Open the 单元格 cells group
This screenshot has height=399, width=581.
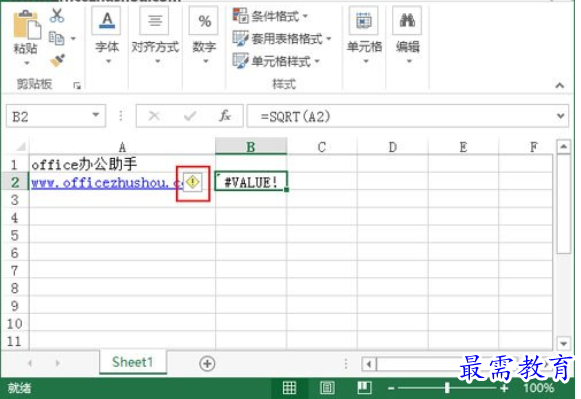(364, 36)
